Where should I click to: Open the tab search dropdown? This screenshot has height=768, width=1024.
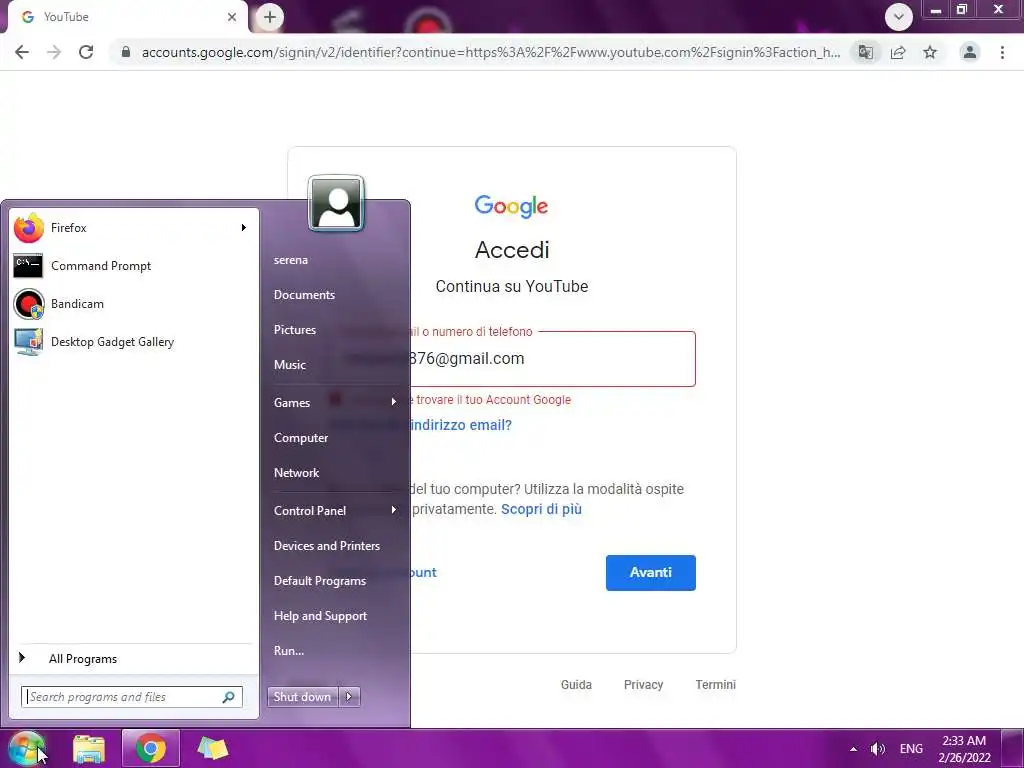click(x=899, y=17)
